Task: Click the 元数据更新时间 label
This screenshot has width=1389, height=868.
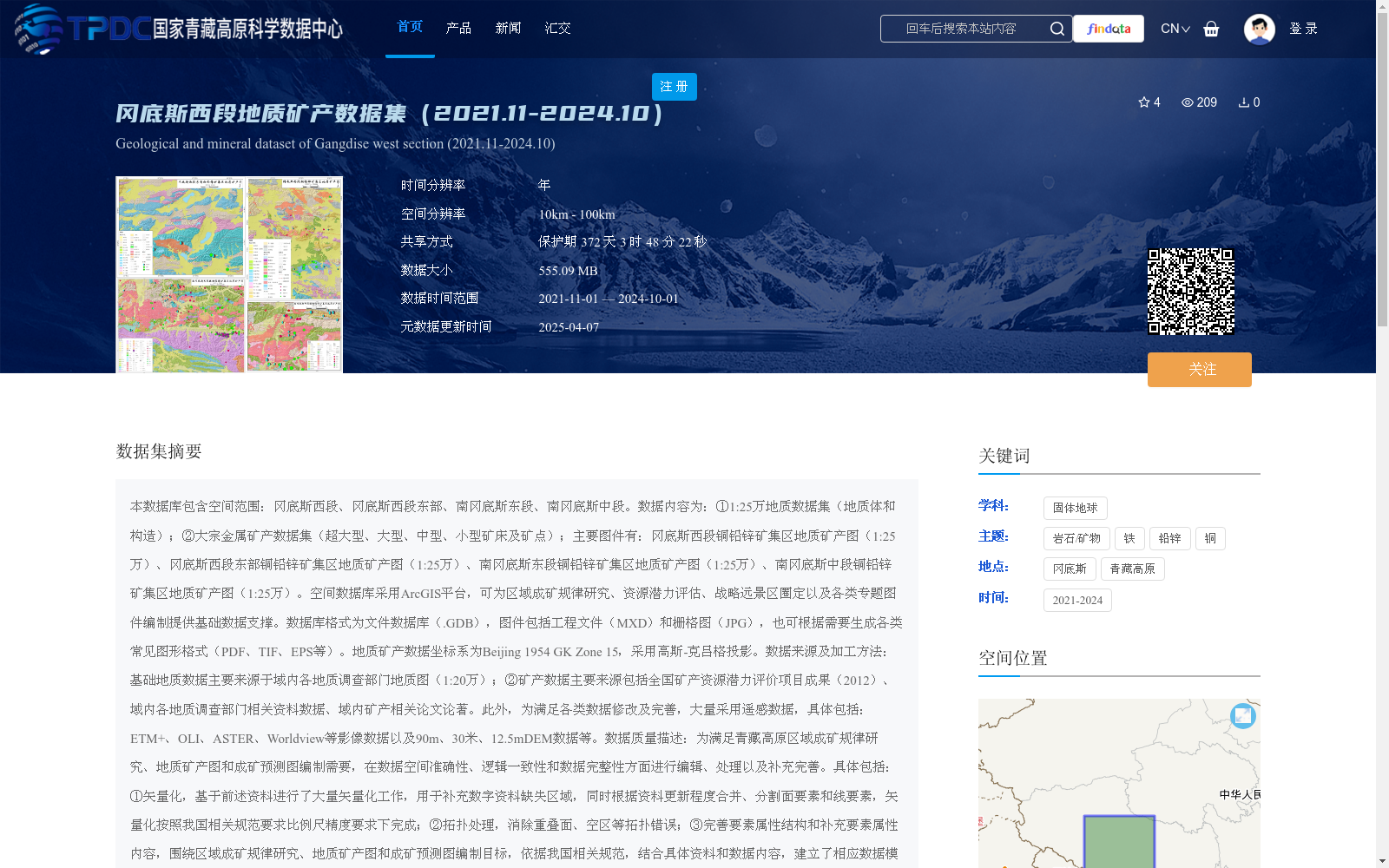Action: pos(446,327)
